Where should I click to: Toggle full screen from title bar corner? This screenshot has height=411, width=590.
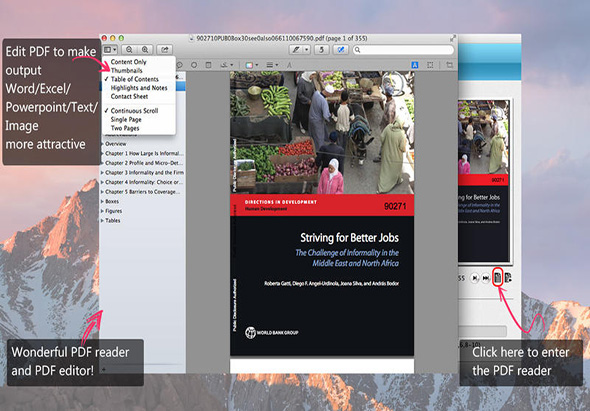pyautogui.click(x=453, y=38)
